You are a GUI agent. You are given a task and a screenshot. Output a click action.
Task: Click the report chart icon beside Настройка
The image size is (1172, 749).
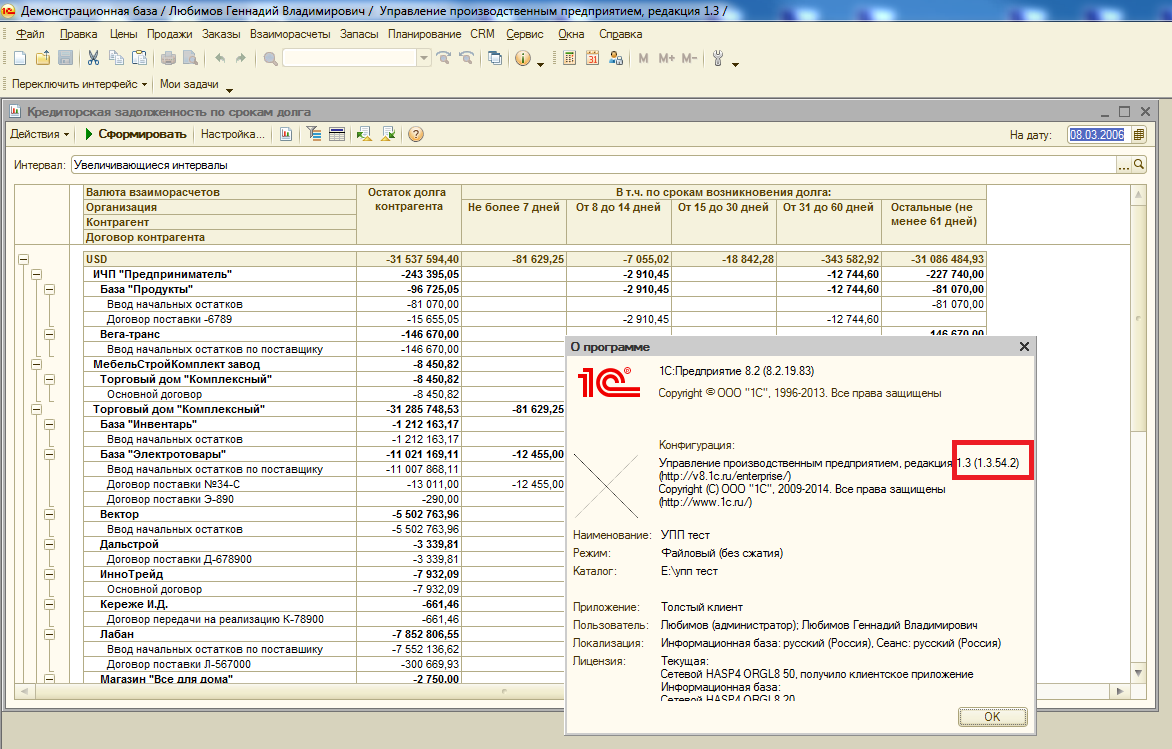[x=286, y=135]
